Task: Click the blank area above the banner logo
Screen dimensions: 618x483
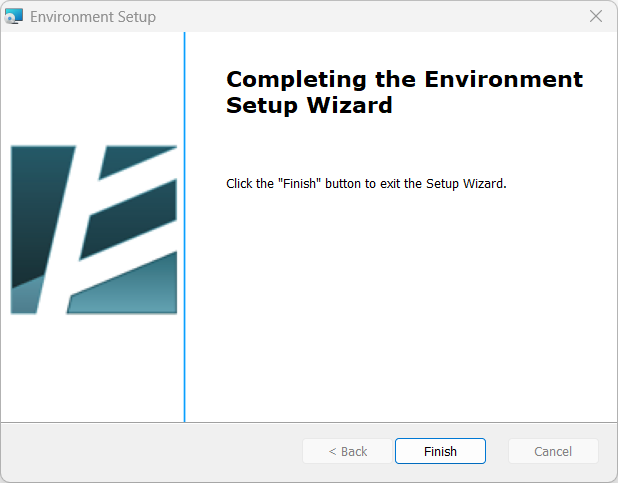Action: (92, 89)
